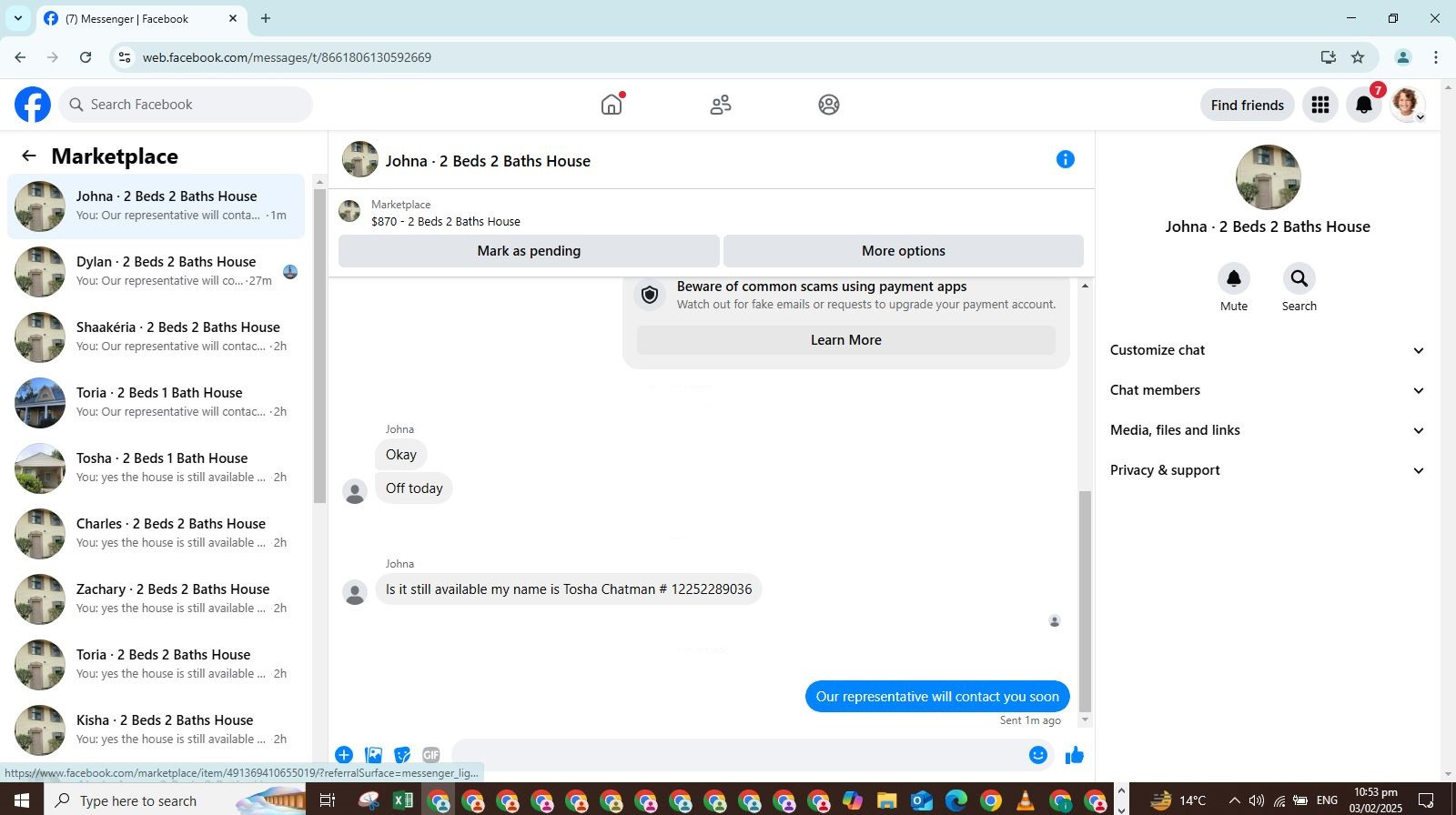
Task: Go to the Facebook Home feed icon
Action: click(612, 105)
